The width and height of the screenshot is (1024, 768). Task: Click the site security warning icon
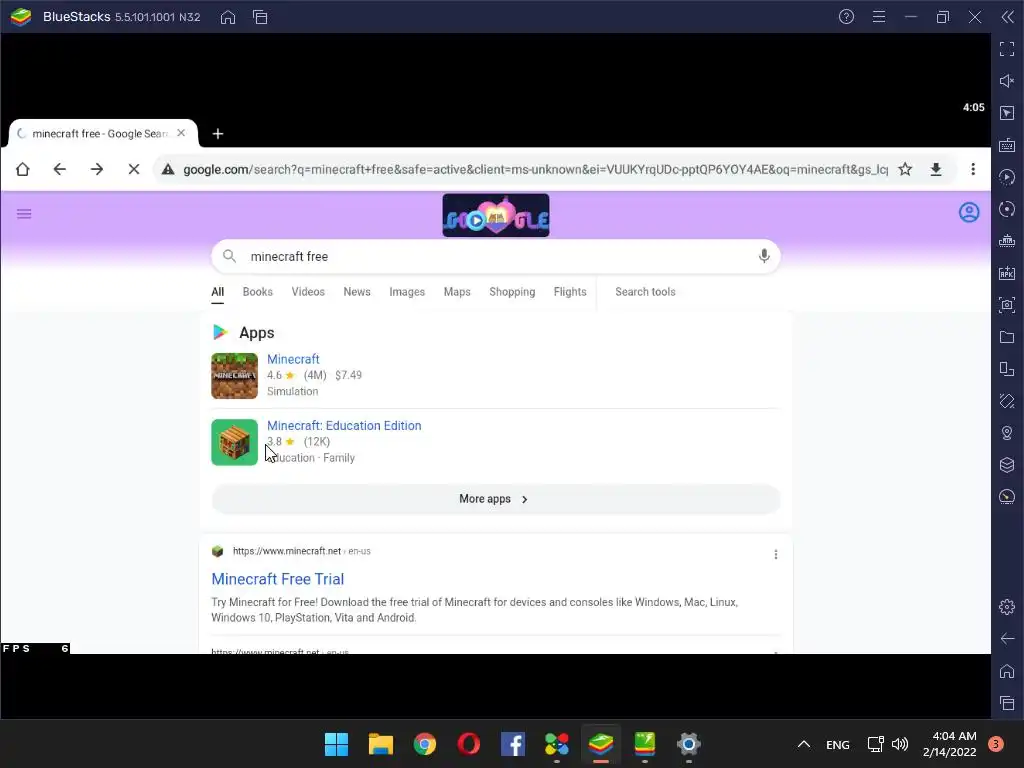tap(168, 169)
